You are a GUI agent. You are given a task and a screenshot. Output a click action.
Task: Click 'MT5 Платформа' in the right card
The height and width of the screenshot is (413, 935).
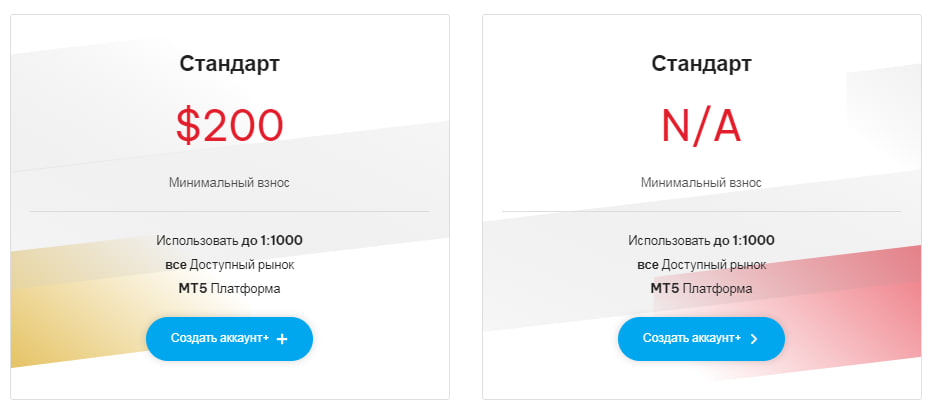[701, 289]
